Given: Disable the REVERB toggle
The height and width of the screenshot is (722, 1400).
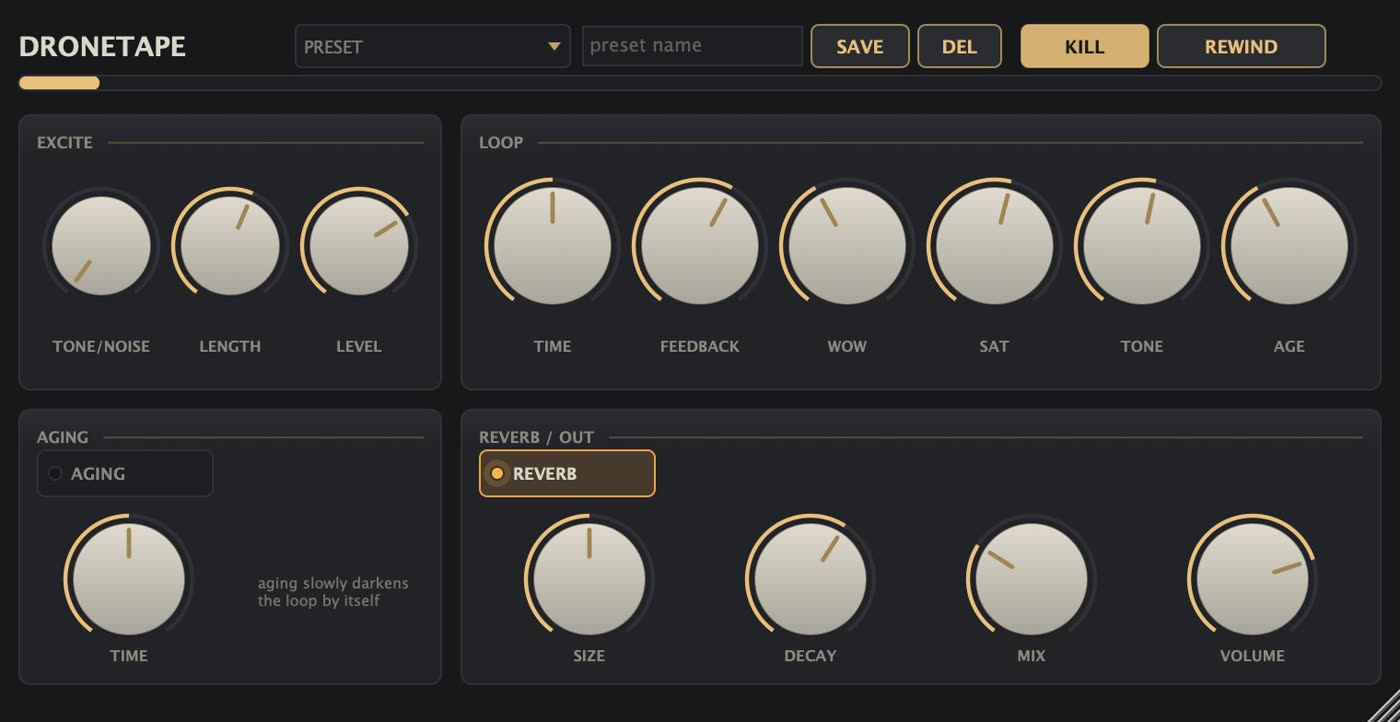Looking at the screenshot, I should [x=567, y=473].
